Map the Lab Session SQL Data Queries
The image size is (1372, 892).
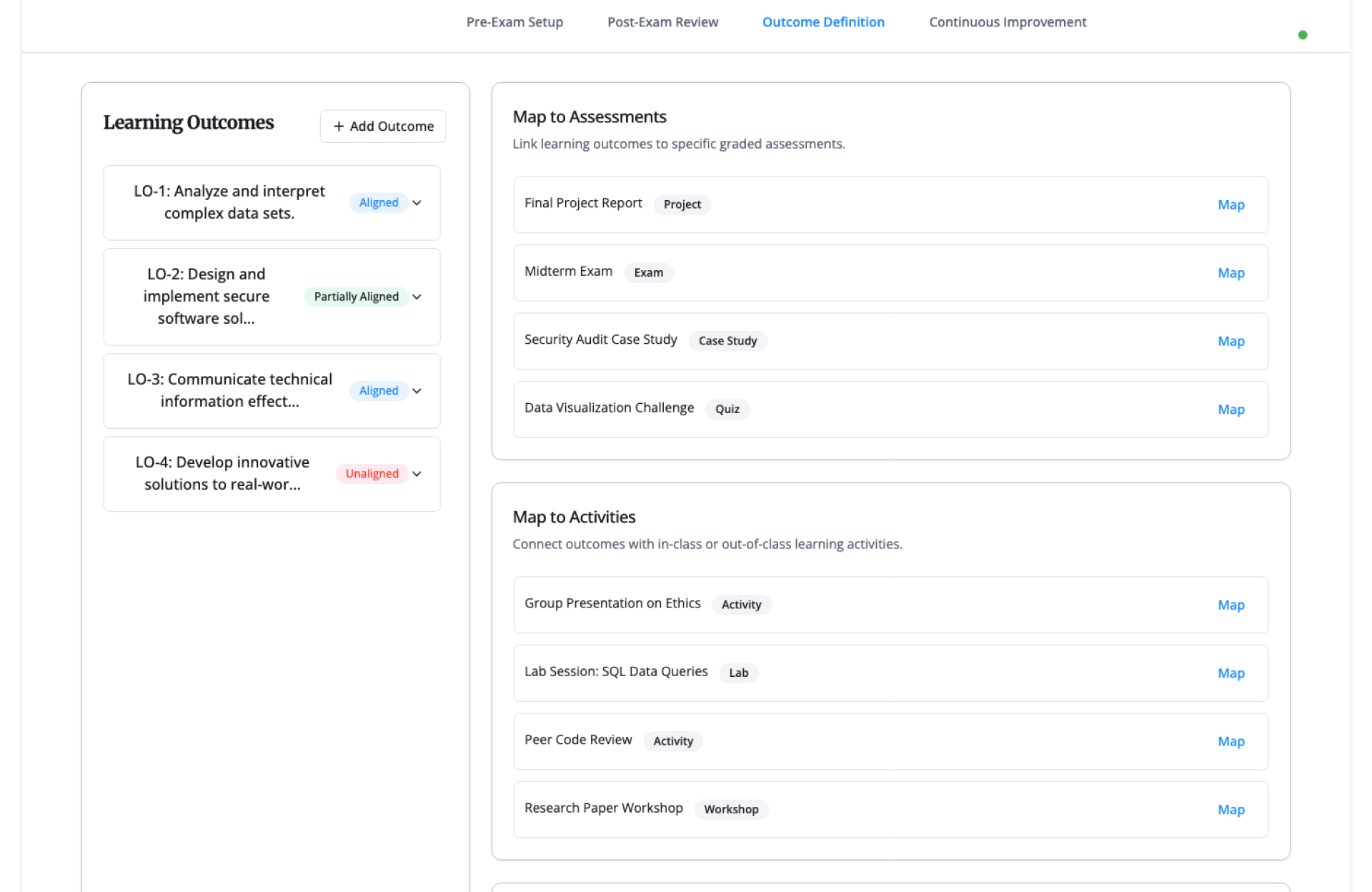(x=1231, y=673)
